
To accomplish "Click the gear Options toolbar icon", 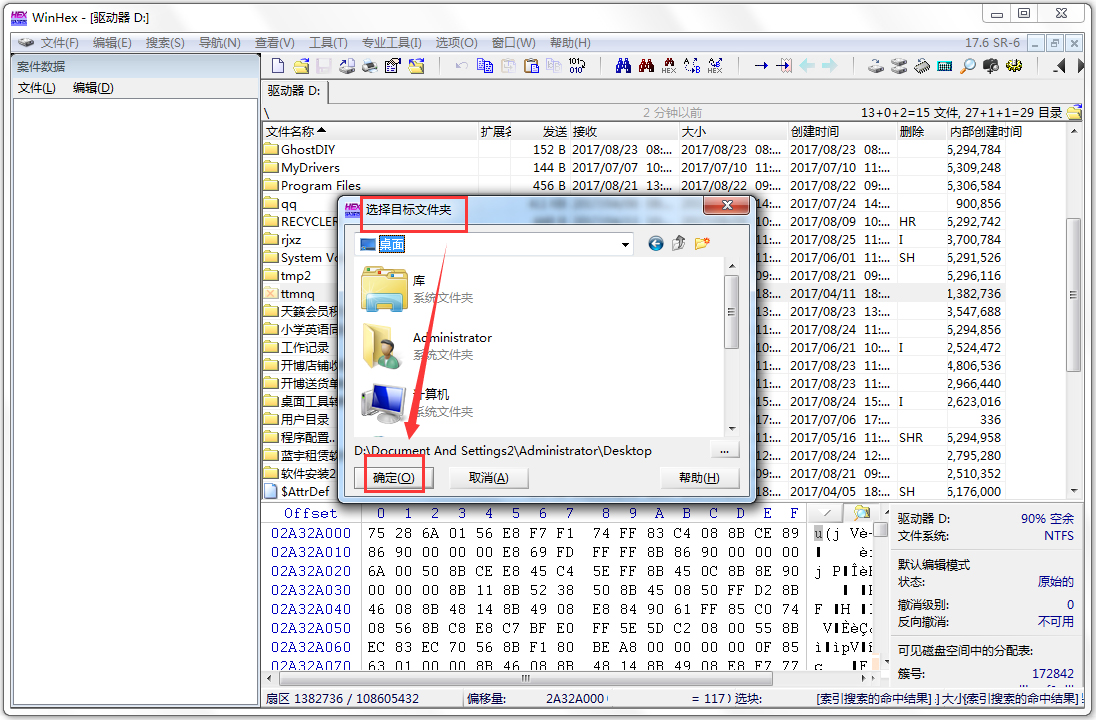I will point(1014,66).
